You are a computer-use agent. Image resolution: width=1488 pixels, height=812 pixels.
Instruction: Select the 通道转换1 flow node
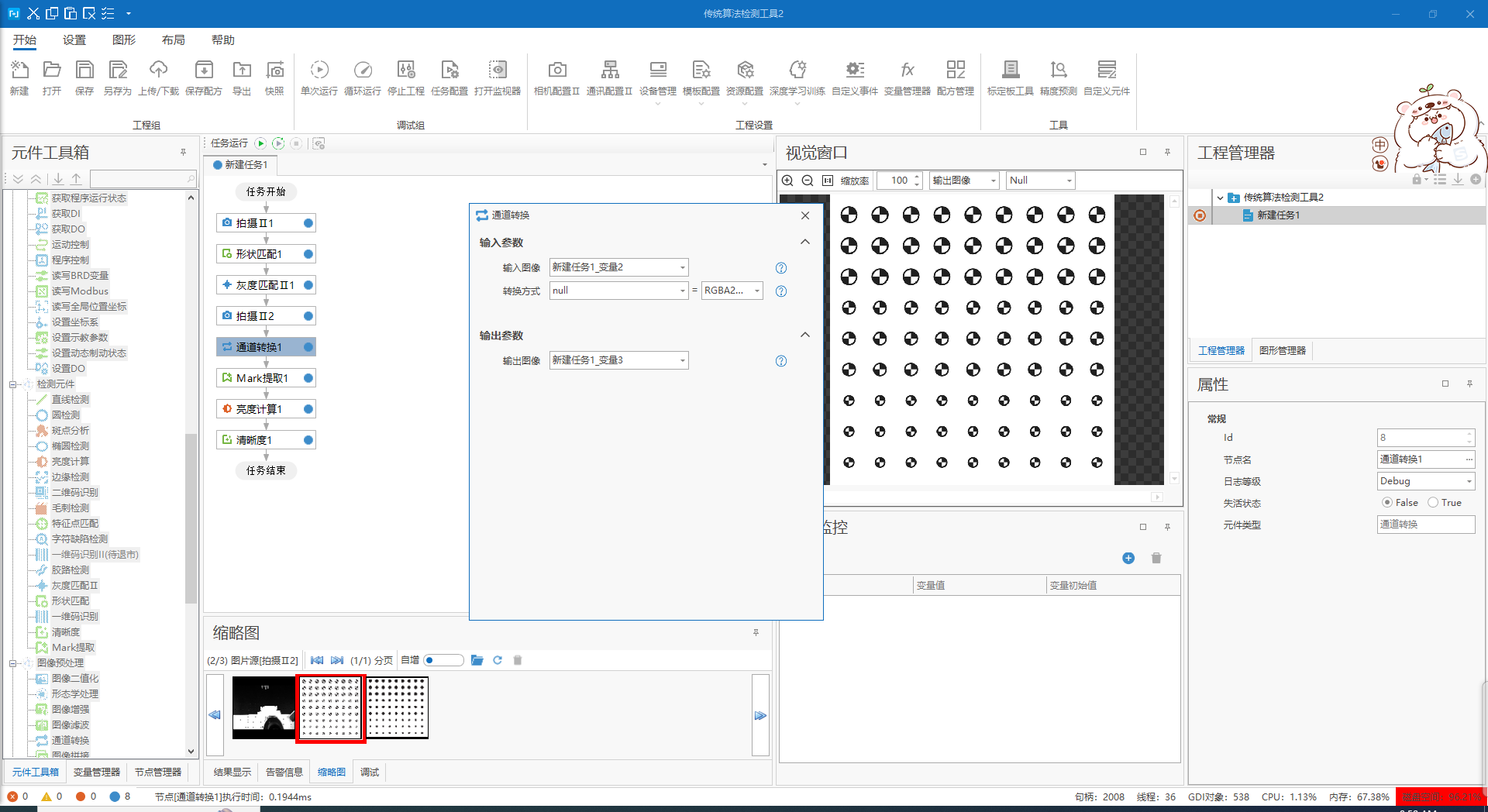[x=266, y=347]
